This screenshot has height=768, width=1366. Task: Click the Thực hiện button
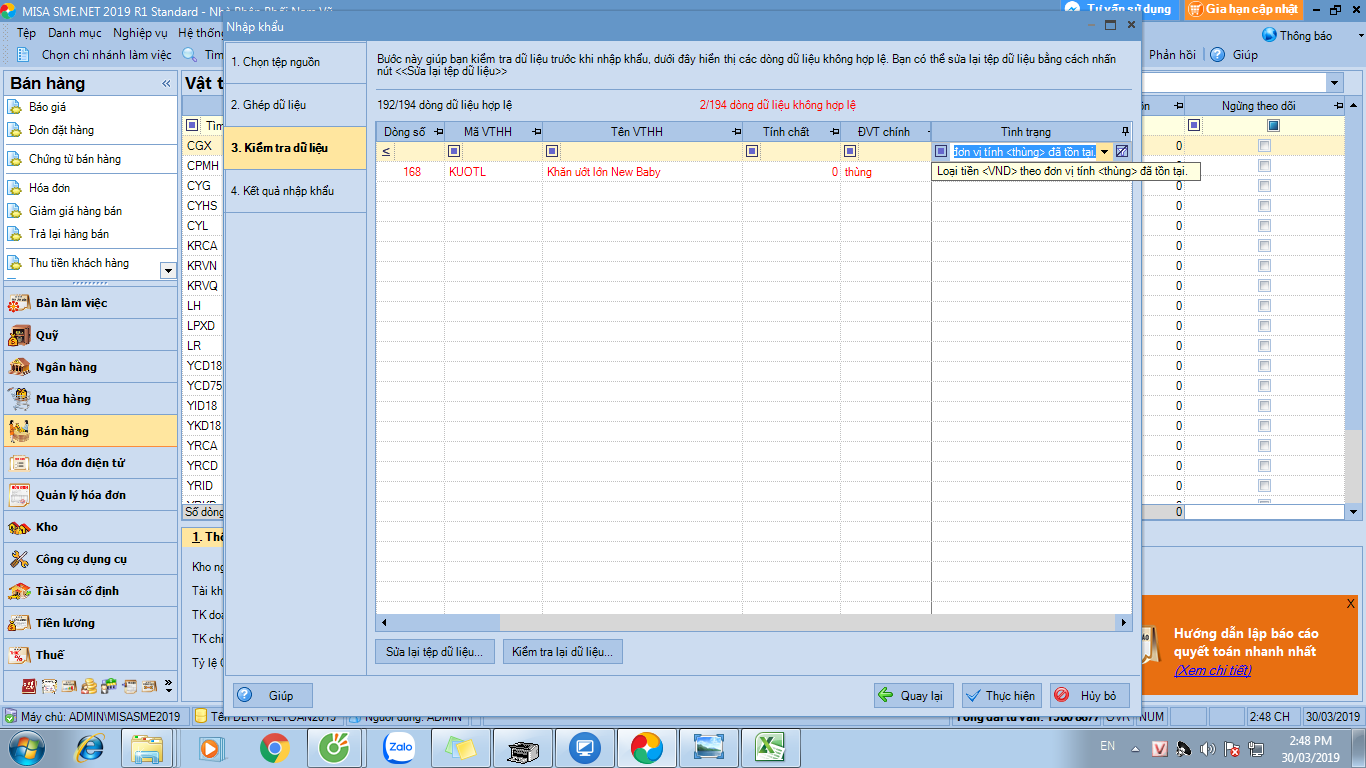(x=1001, y=696)
